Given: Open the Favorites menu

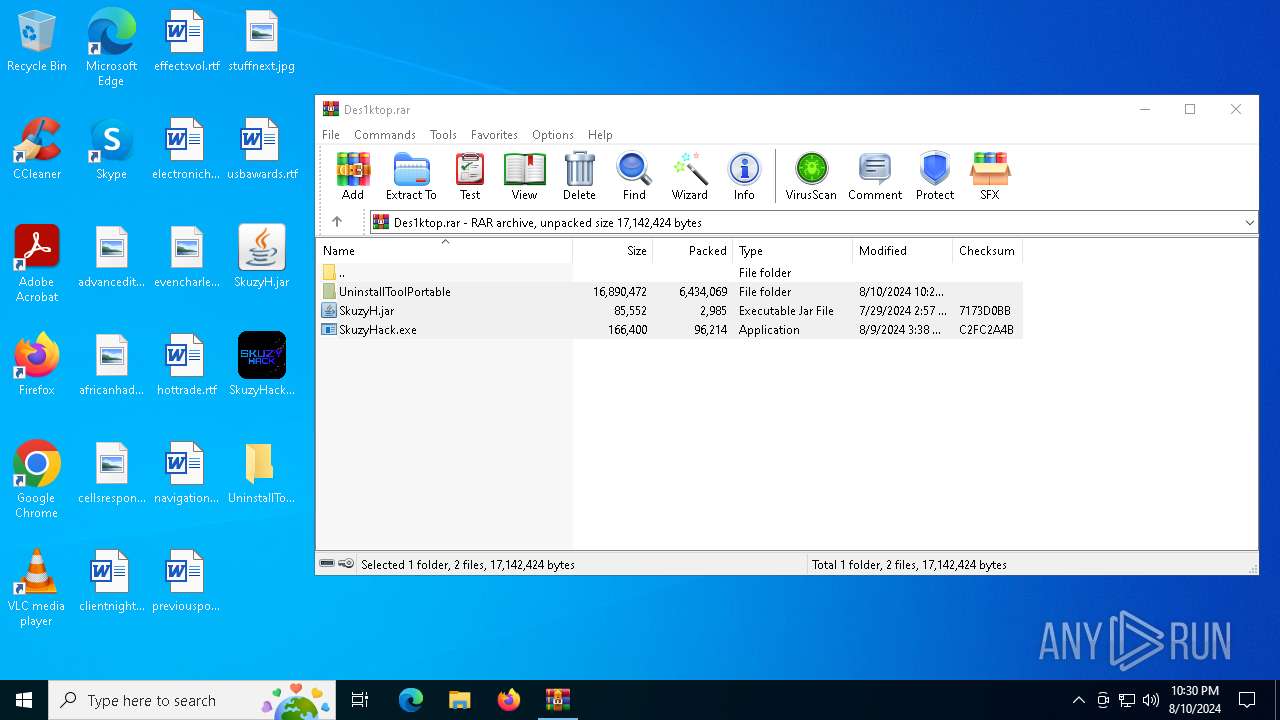Looking at the screenshot, I should pyautogui.click(x=494, y=135).
